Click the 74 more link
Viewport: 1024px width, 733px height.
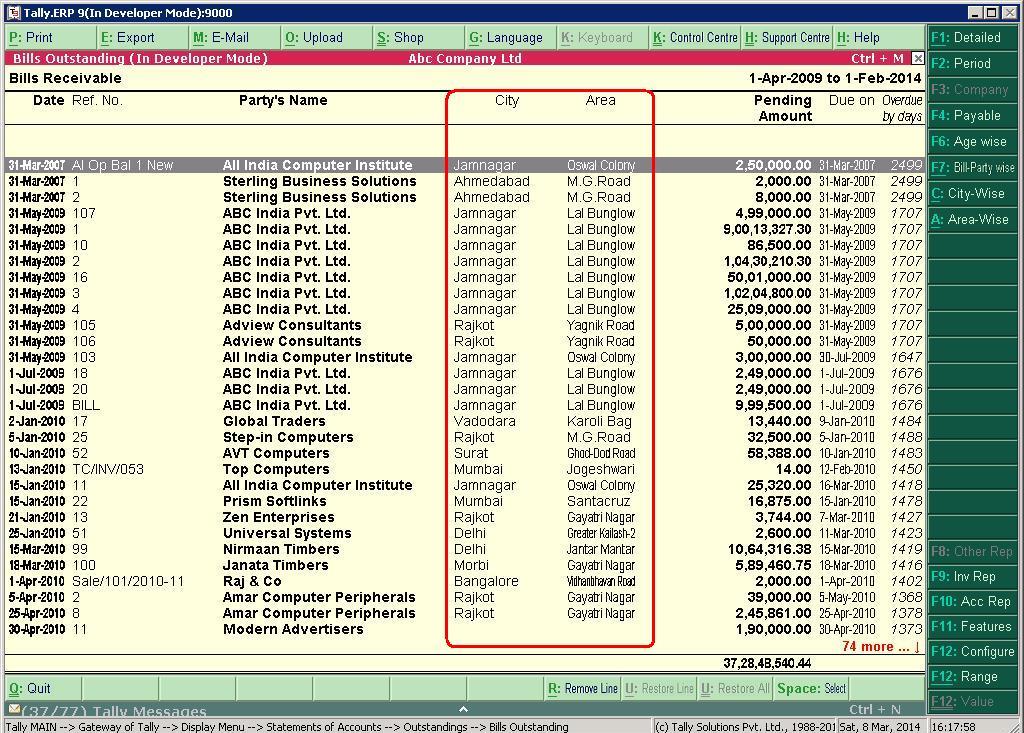point(872,647)
